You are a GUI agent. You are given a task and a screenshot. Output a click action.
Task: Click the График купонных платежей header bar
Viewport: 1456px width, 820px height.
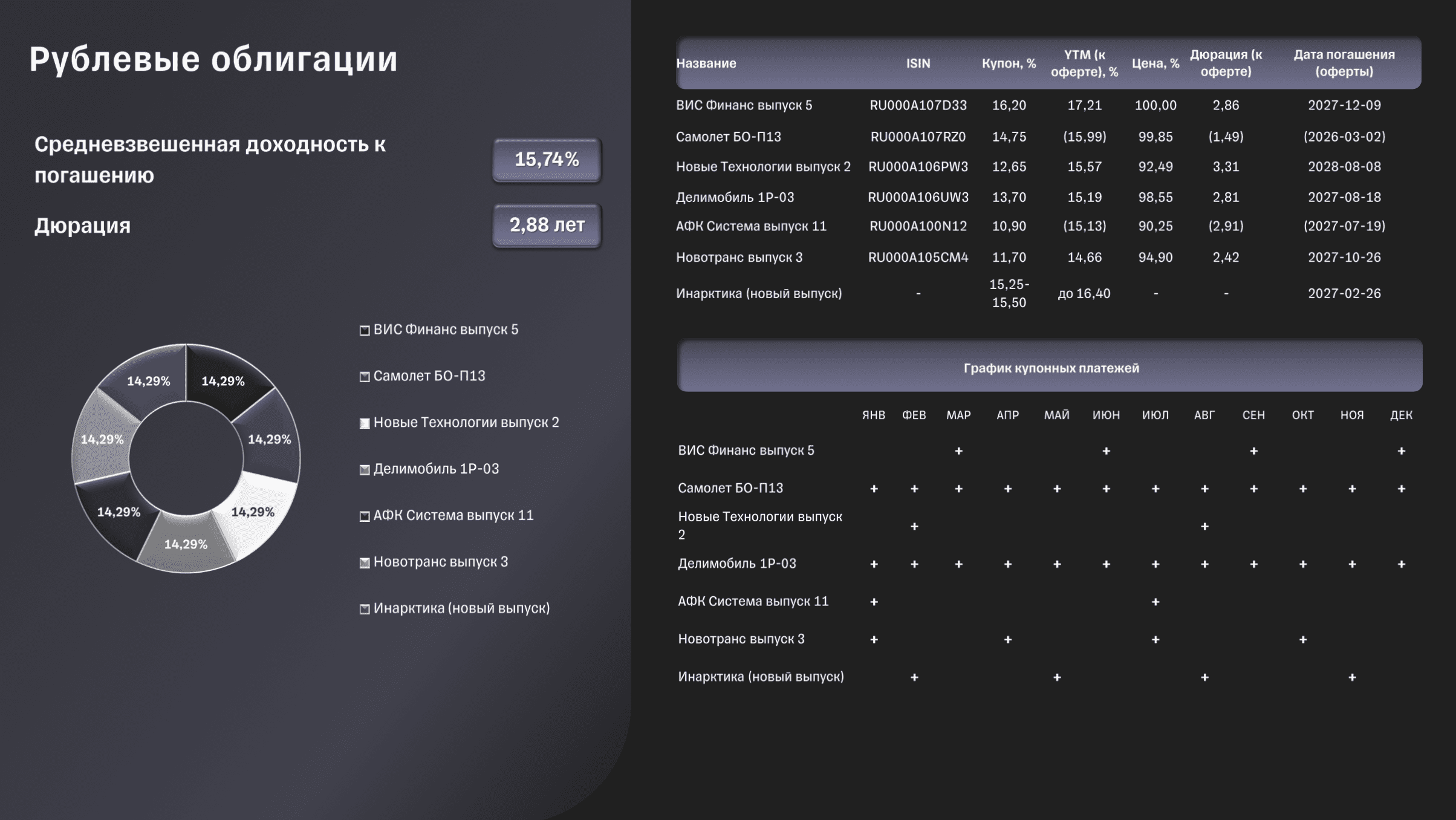coord(1050,368)
